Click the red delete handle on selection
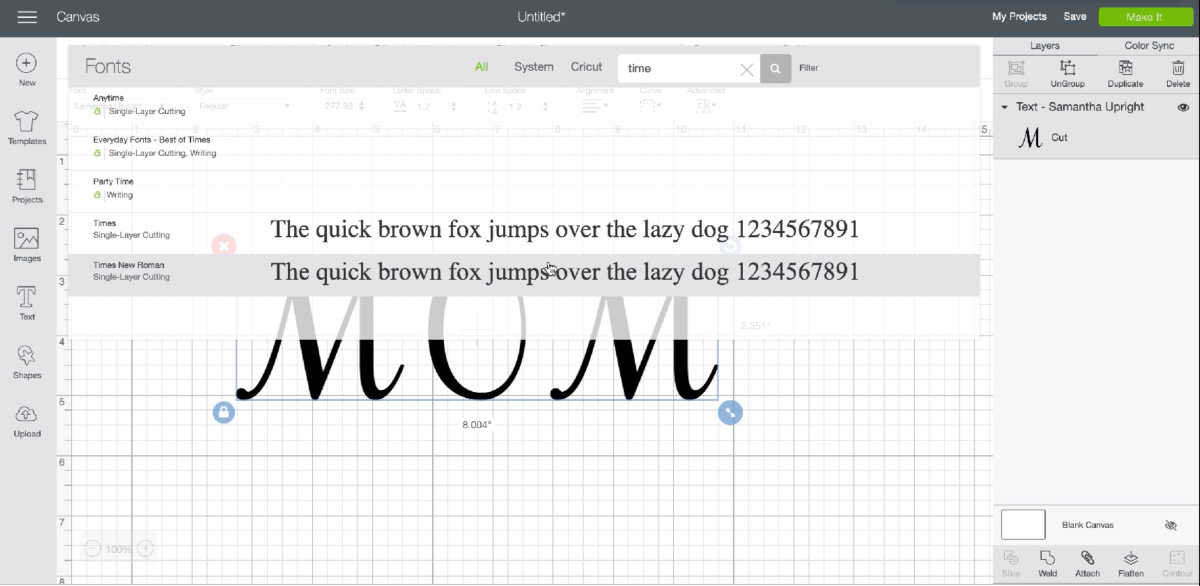Screen dimensions: 1200x586 223,245
